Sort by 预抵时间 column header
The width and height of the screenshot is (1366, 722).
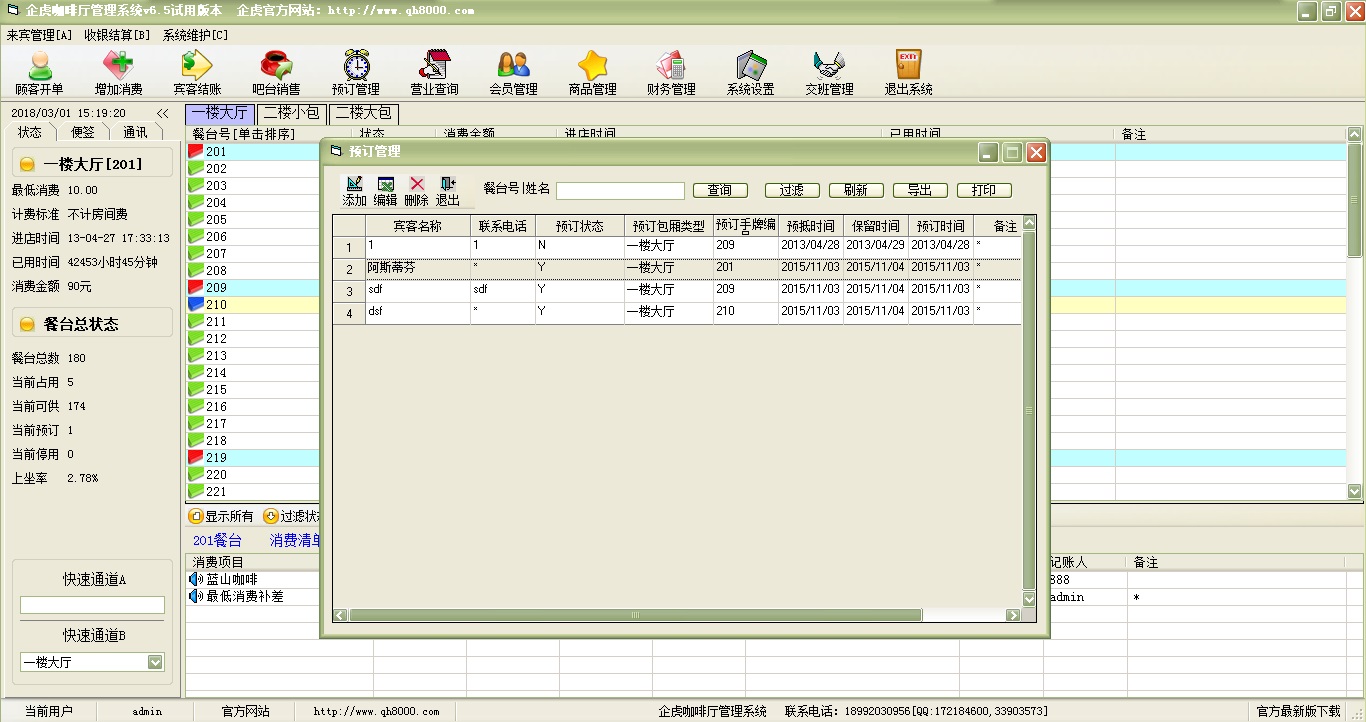(810, 226)
